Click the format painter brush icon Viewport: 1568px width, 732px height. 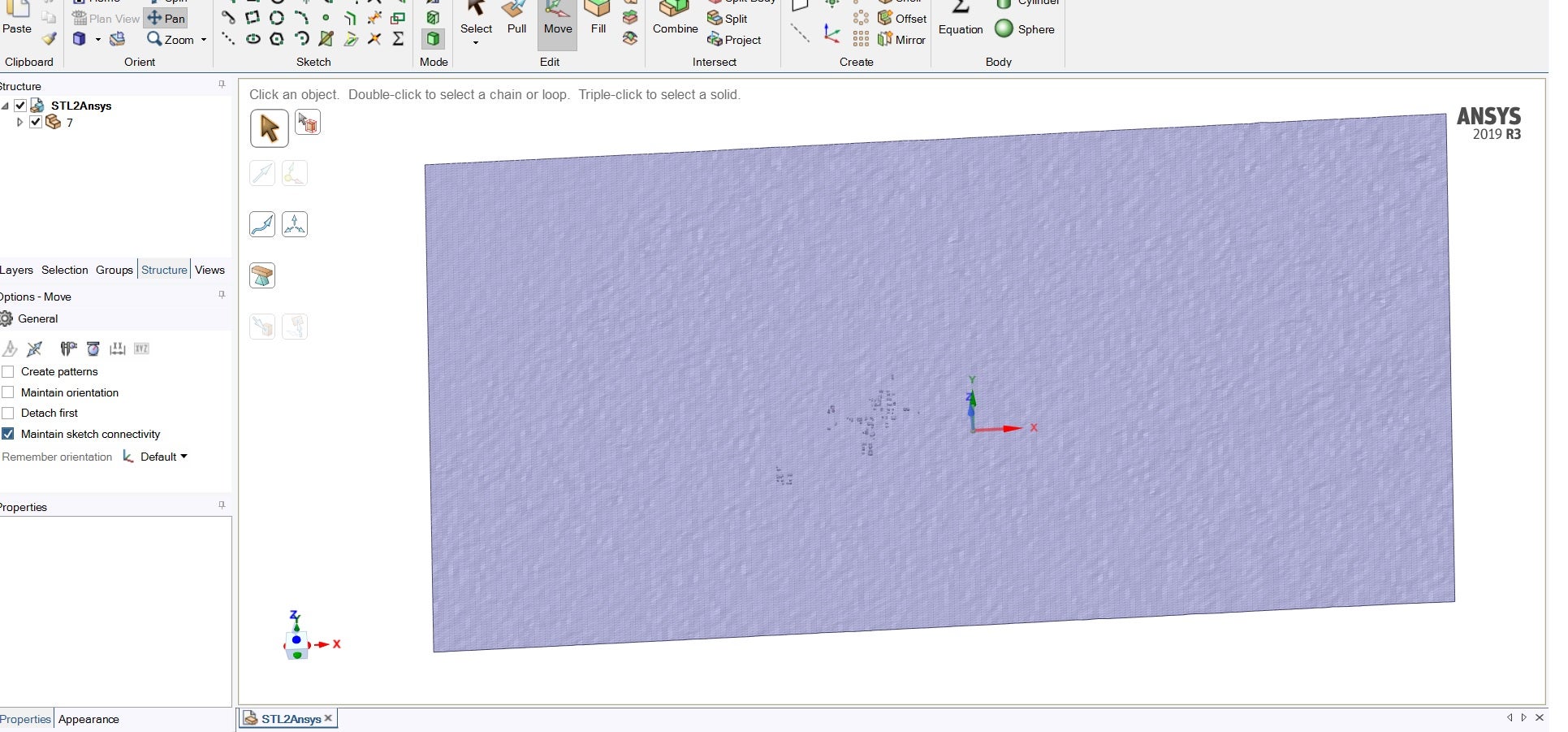point(50,38)
